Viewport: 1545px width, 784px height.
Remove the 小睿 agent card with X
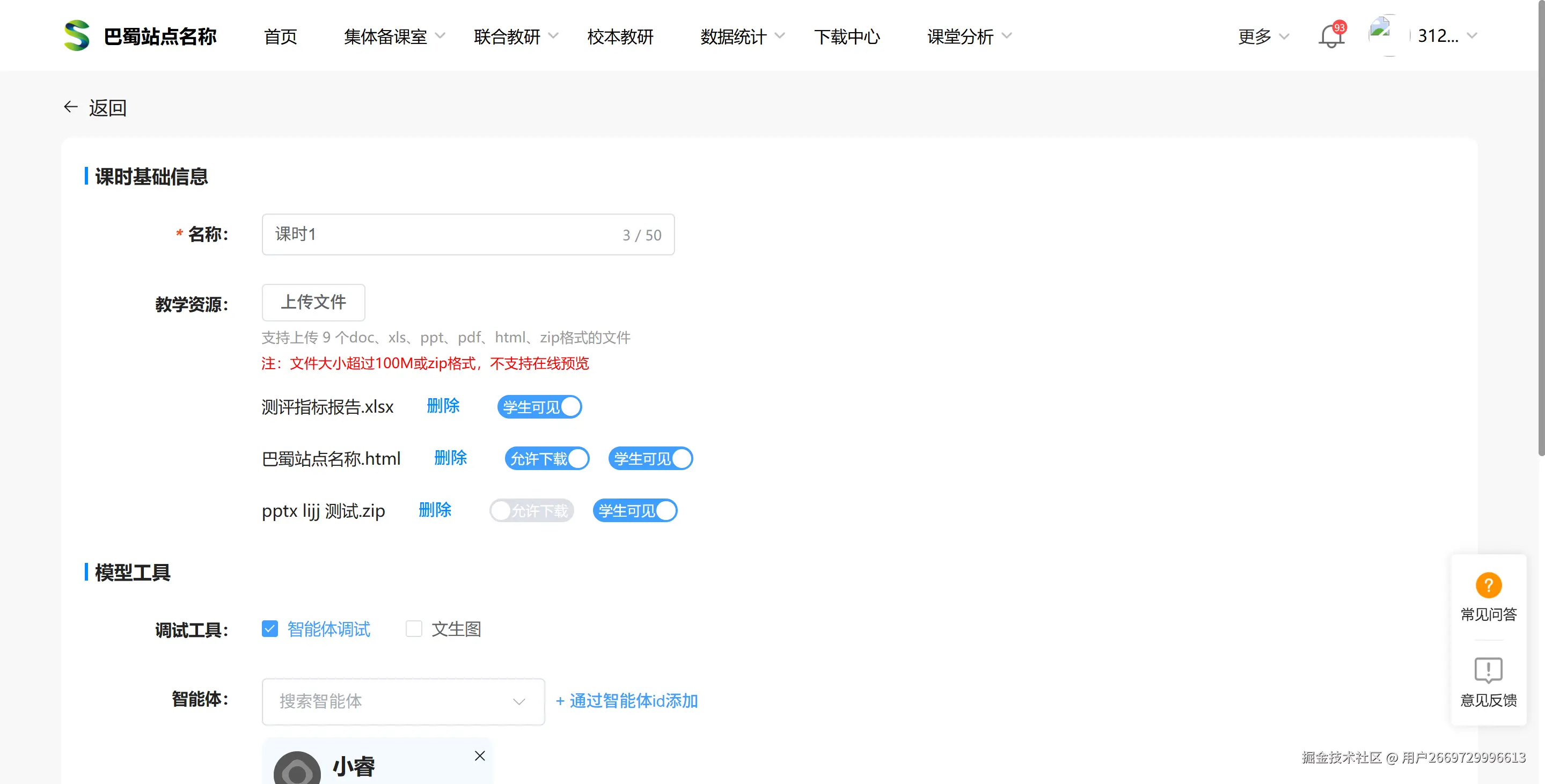(x=480, y=755)
